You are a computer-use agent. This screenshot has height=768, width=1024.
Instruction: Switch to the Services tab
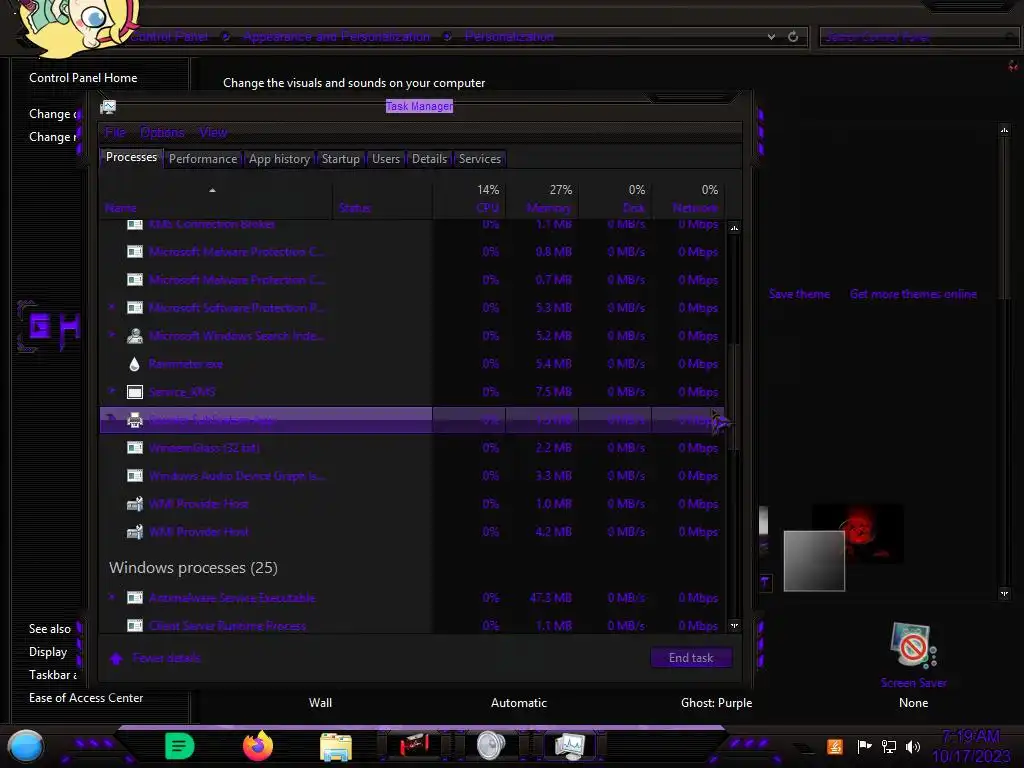tap(480, 159)
